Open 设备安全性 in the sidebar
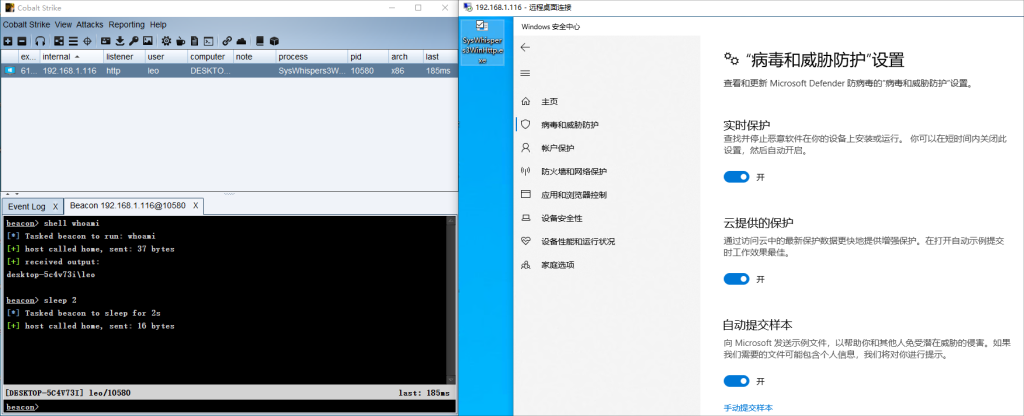The width and height of the screenshot is (1024, 416). coord(562,218)
